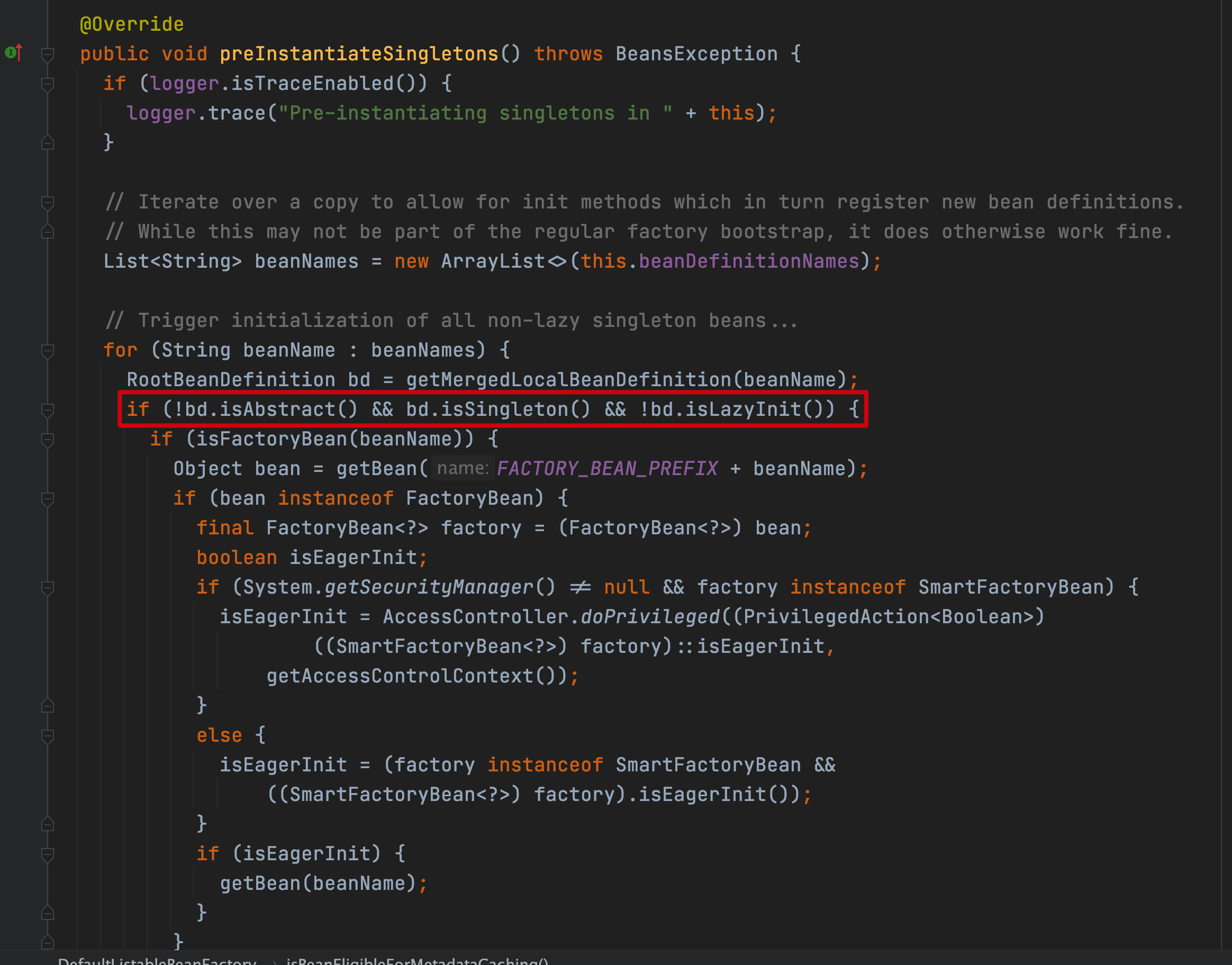Image resolution: width=1232 pixels, height=965 pixels.
Task: Fold the instanceof FactoryBean if block
Action: click(x=48, y=499)
